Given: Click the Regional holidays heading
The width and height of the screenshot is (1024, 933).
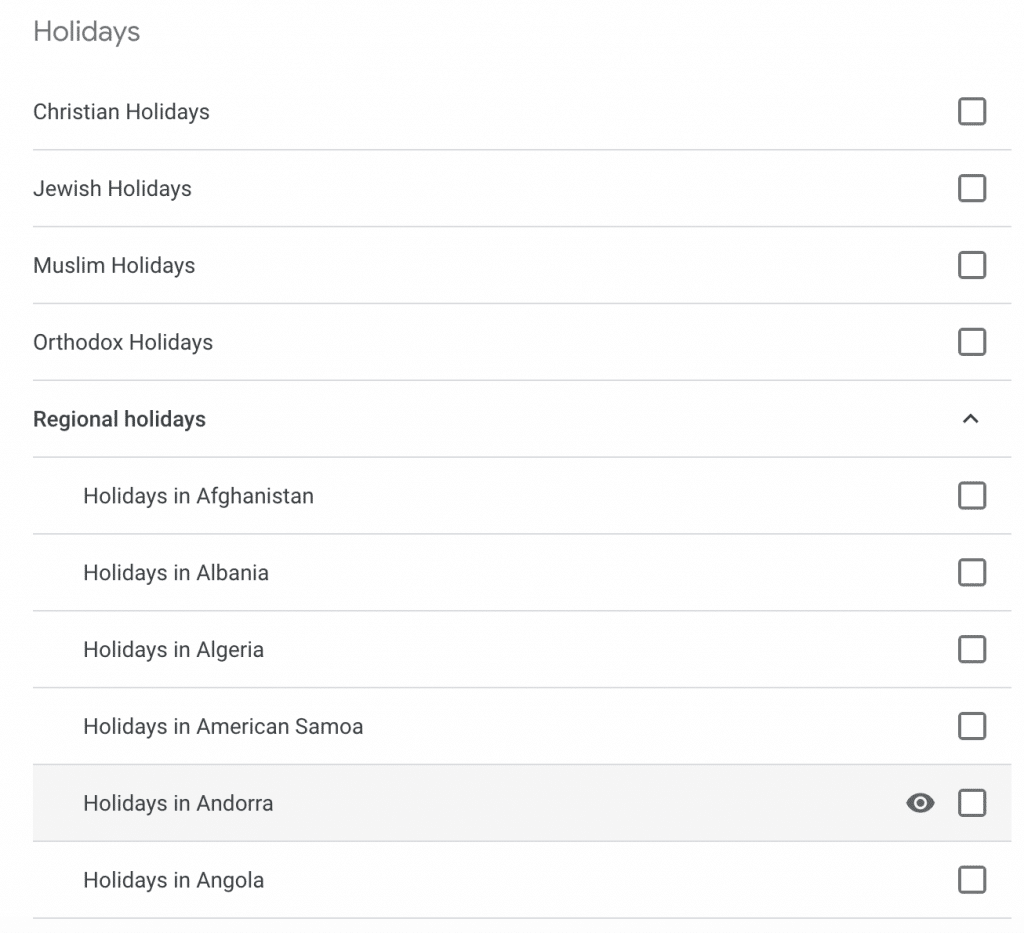Looking at the screenshot, I should coord(119,419).
